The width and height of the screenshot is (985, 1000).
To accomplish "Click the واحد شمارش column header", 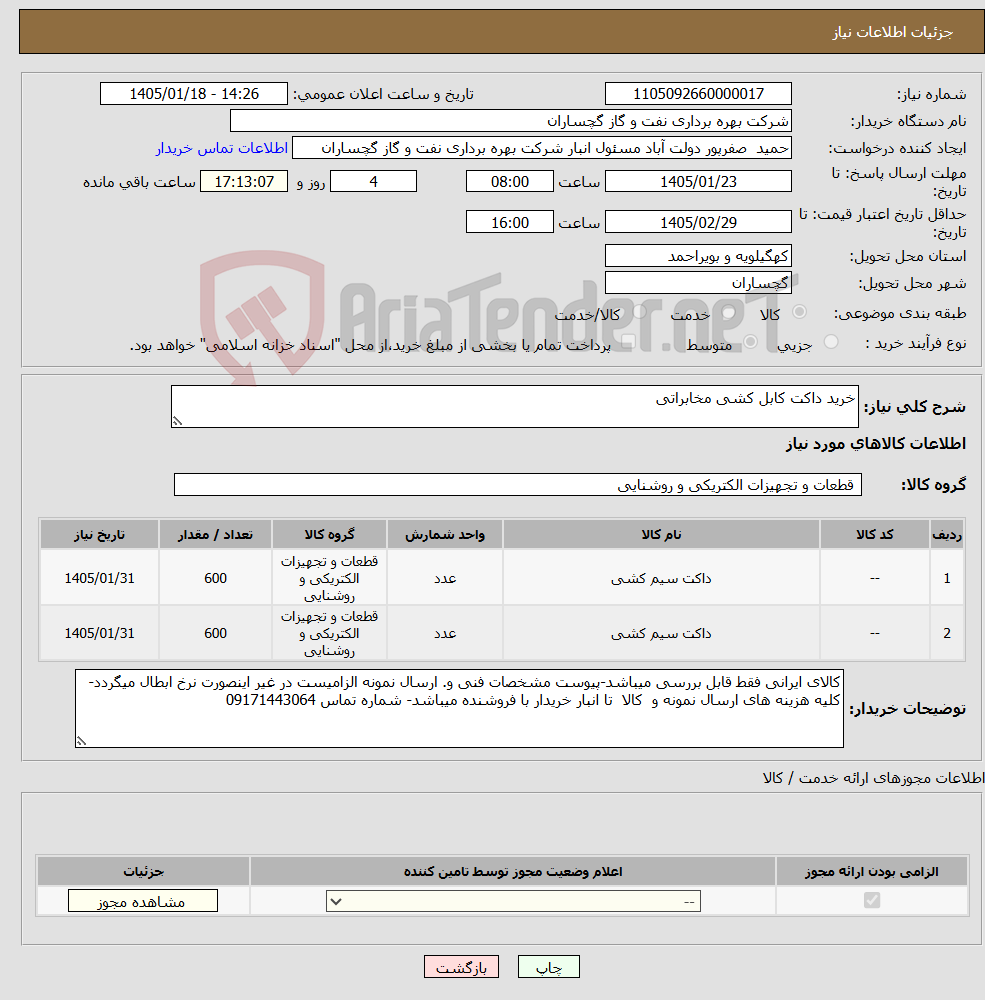I will coord(445,534).
